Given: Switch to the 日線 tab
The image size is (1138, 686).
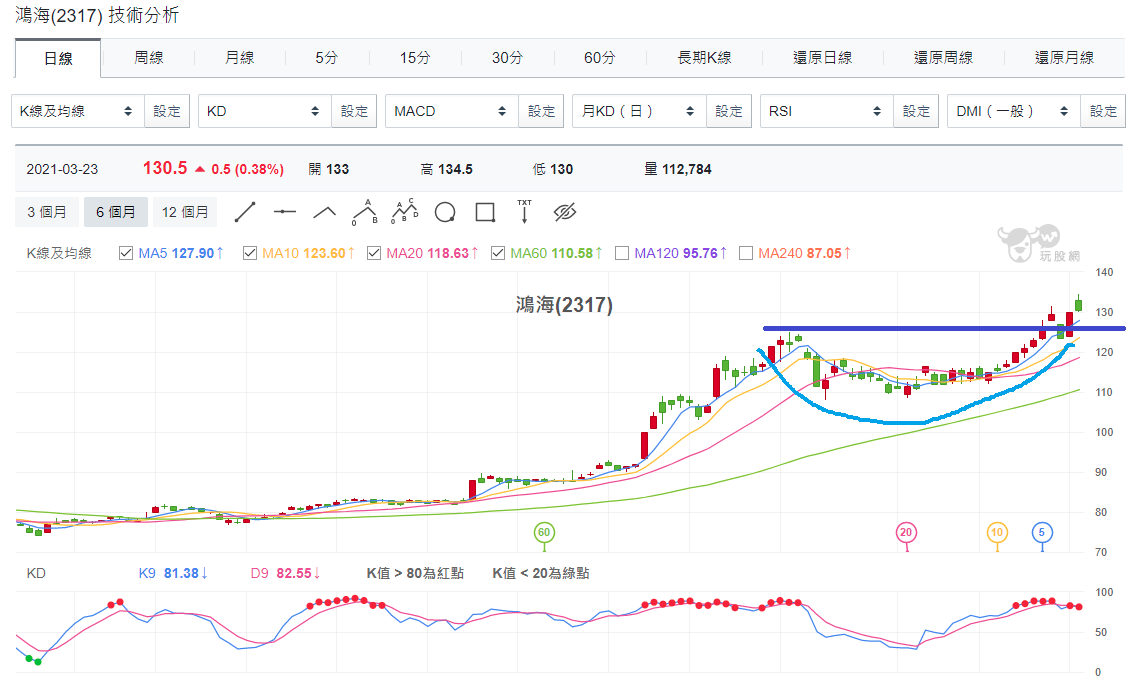Looking at the screenshot, I should pos(58,58).
